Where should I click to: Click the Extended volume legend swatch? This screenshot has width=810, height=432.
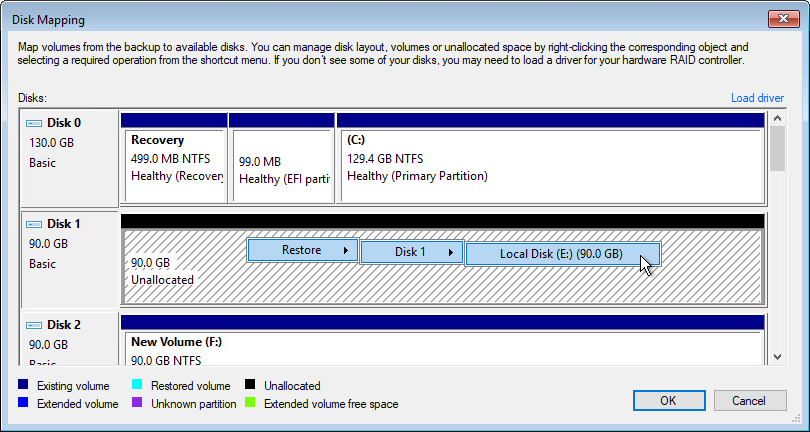coord(23,403)
